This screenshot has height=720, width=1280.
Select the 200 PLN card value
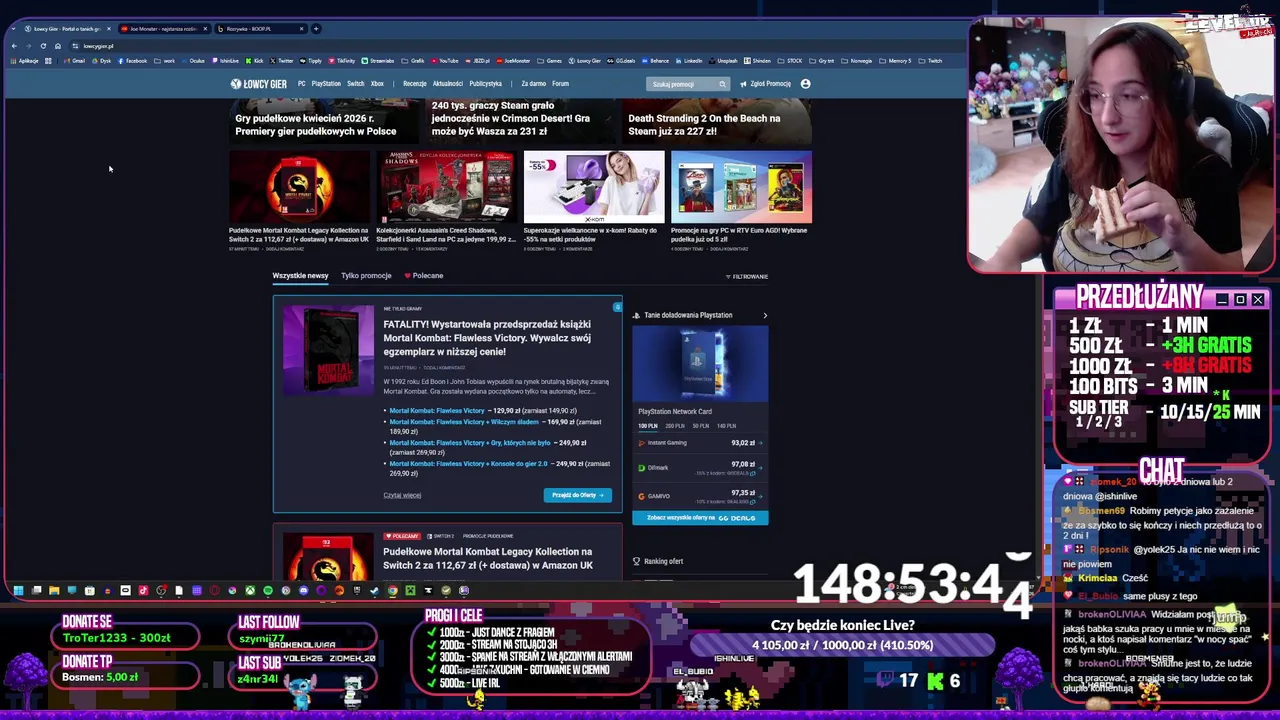675,426
